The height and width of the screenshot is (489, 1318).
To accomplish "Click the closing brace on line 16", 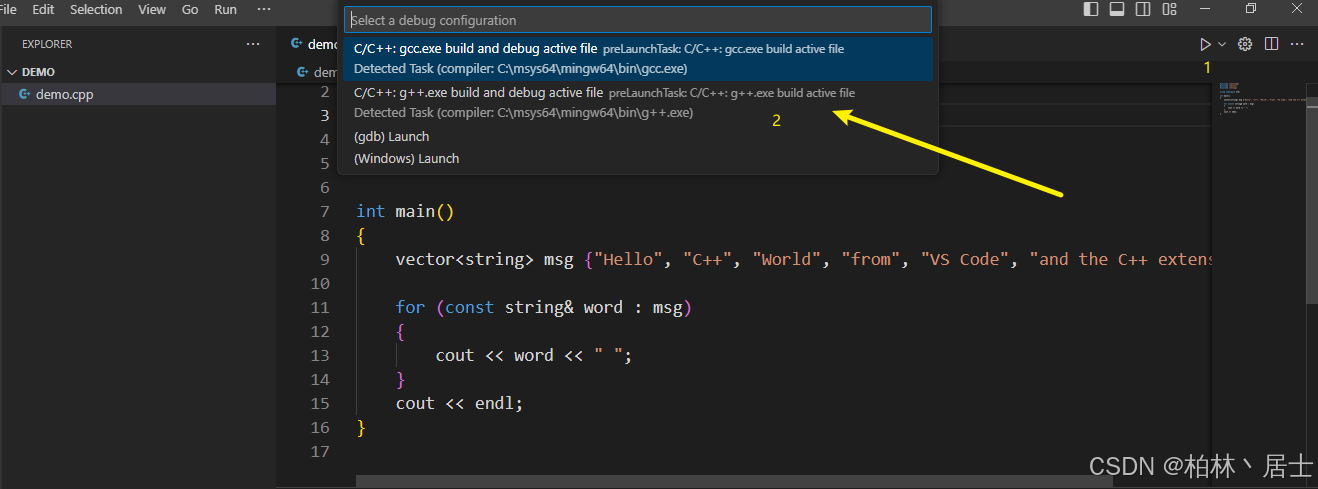I will point(361,427).
